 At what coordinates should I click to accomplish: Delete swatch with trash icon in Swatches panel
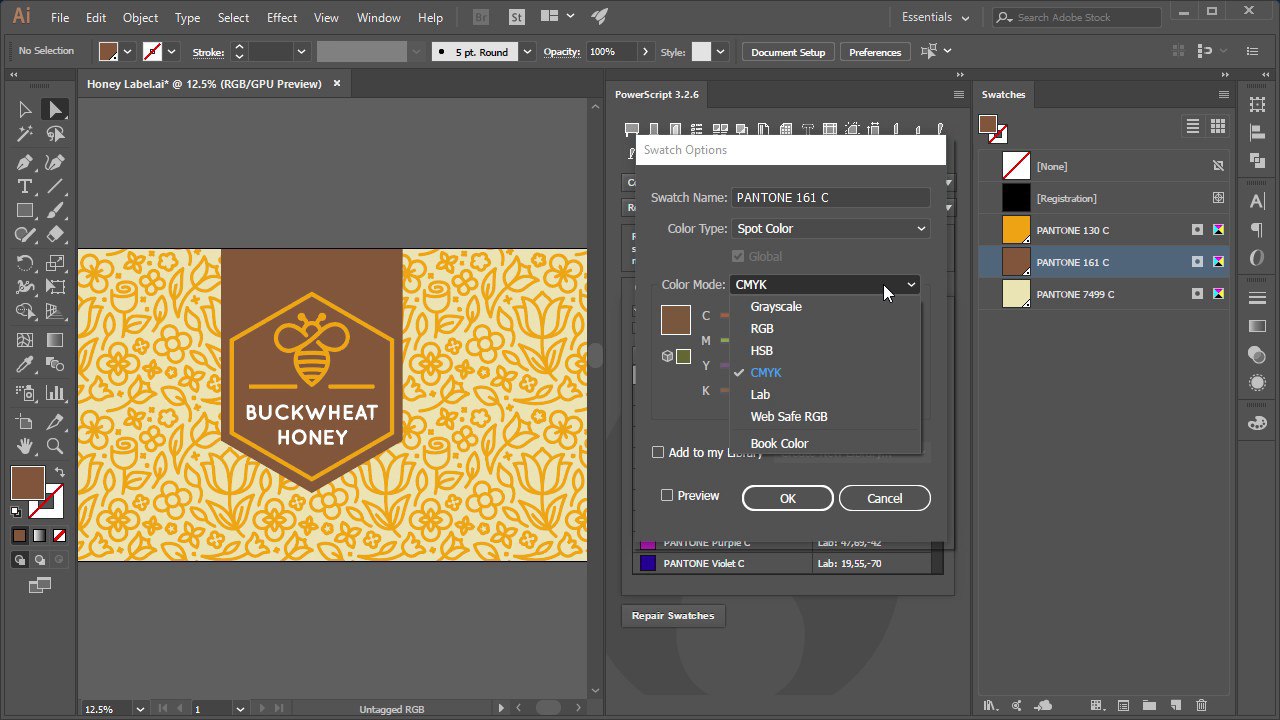[x=1201, y=706]
